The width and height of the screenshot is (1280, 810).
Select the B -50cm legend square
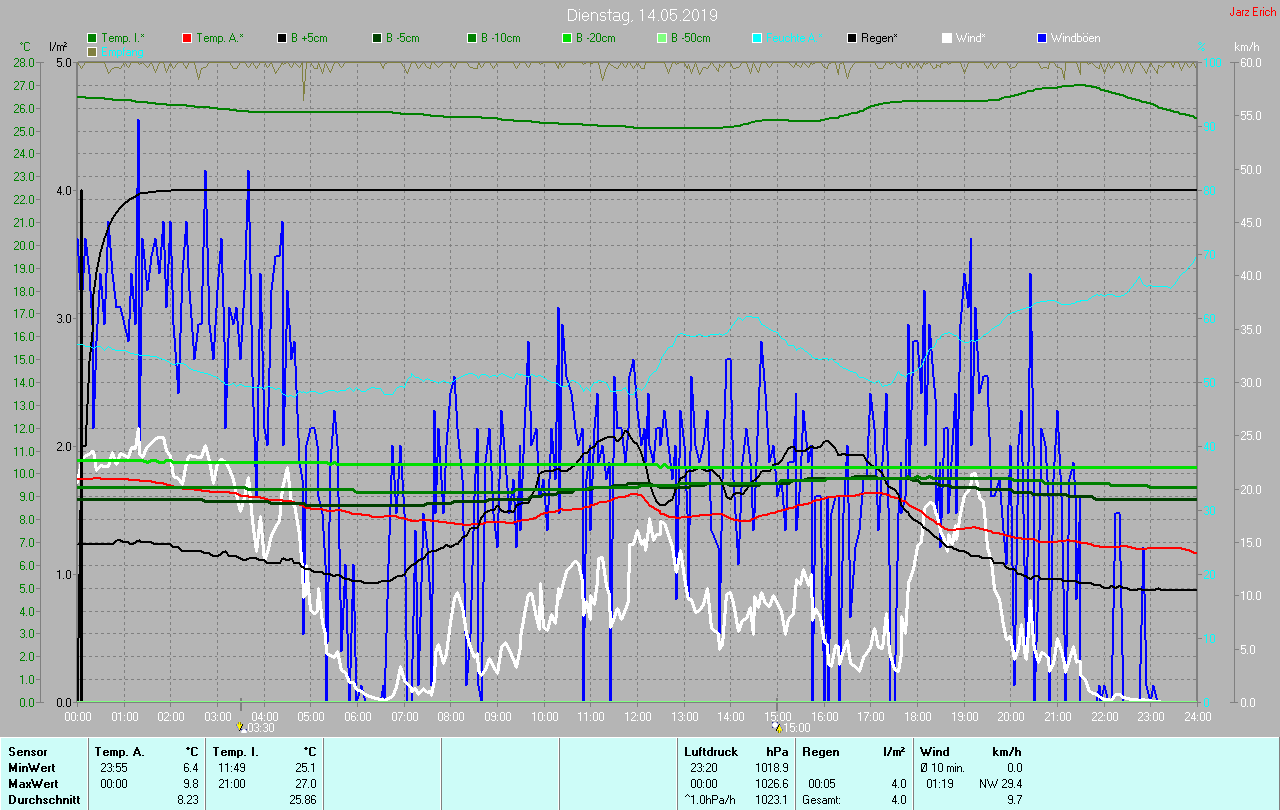(x=662, y=38)
